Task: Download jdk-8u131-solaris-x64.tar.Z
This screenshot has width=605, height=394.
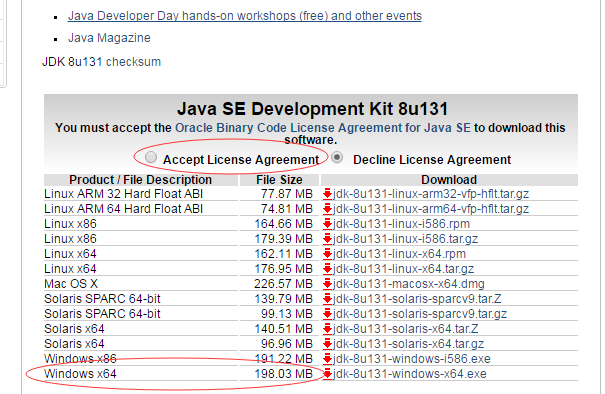Action: coord(406,329)
